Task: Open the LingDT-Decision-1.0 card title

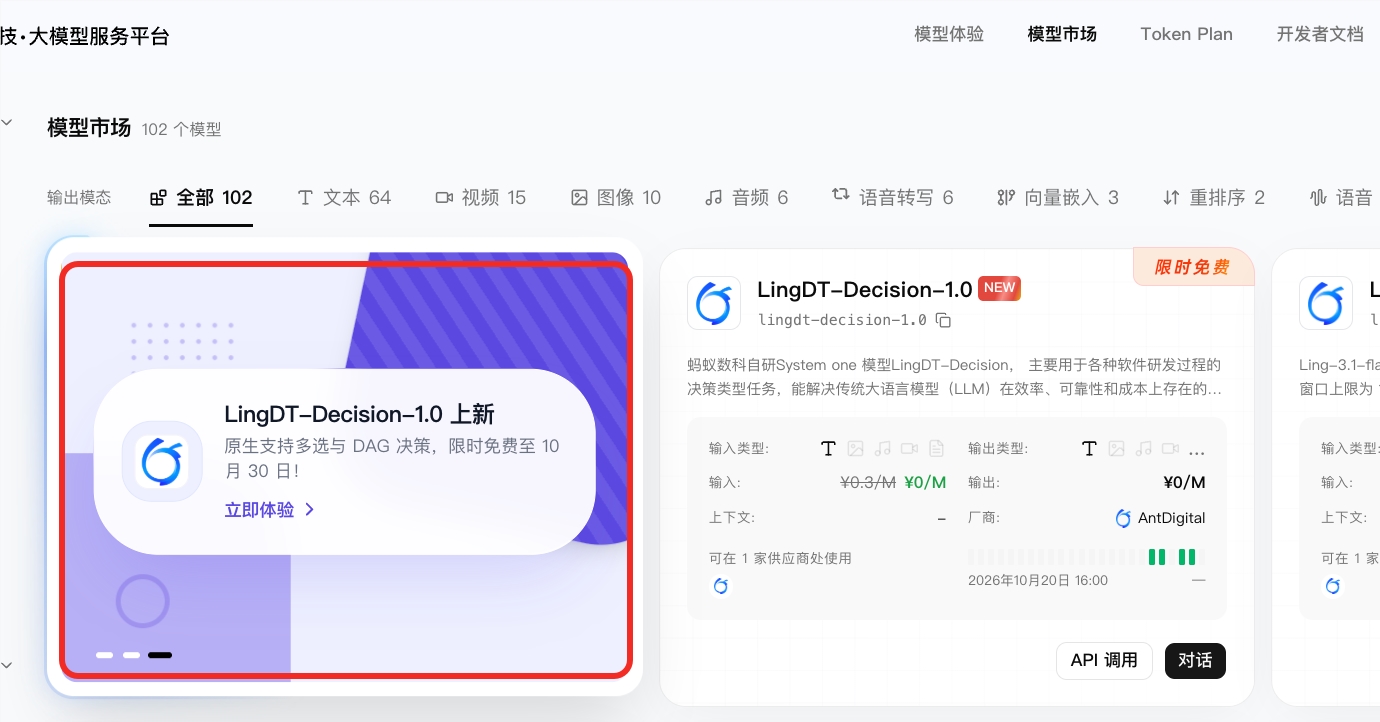Action: (865, 290)
